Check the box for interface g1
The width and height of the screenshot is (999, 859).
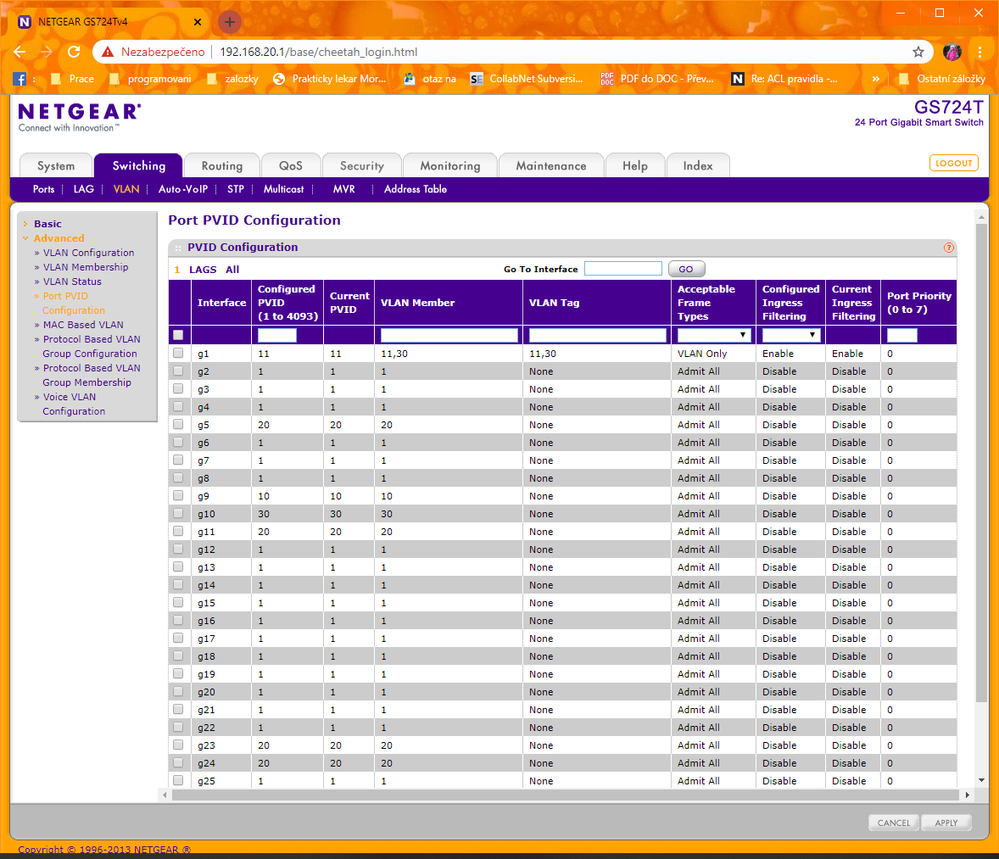coord(178,353)
